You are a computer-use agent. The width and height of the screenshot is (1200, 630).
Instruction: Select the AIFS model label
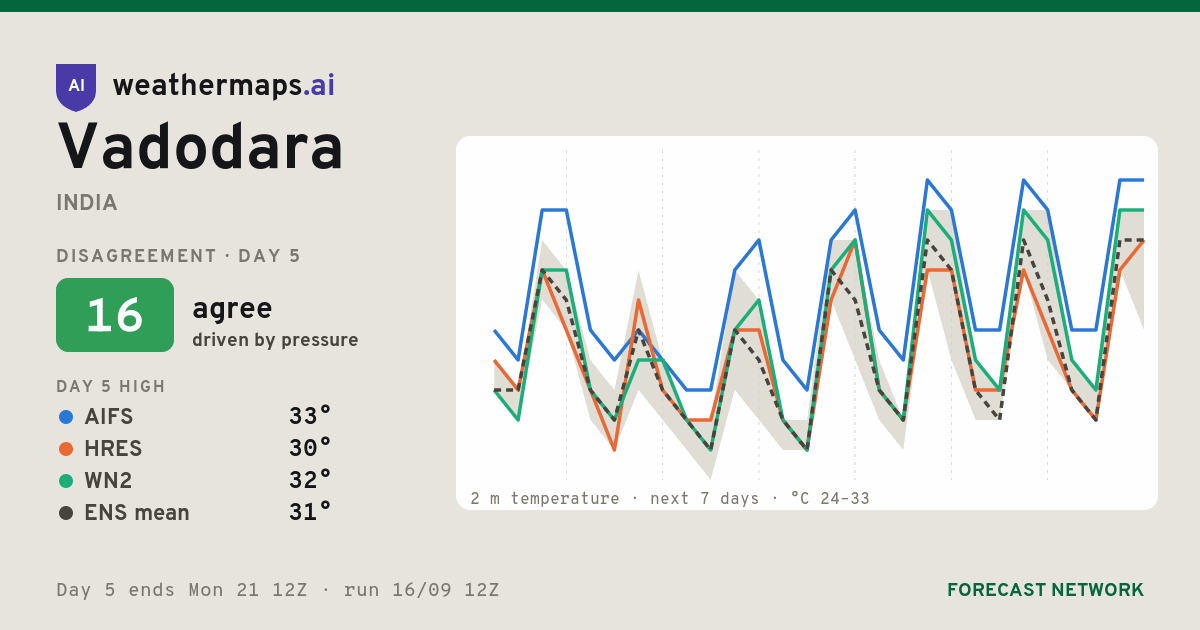tap(109, 416)
